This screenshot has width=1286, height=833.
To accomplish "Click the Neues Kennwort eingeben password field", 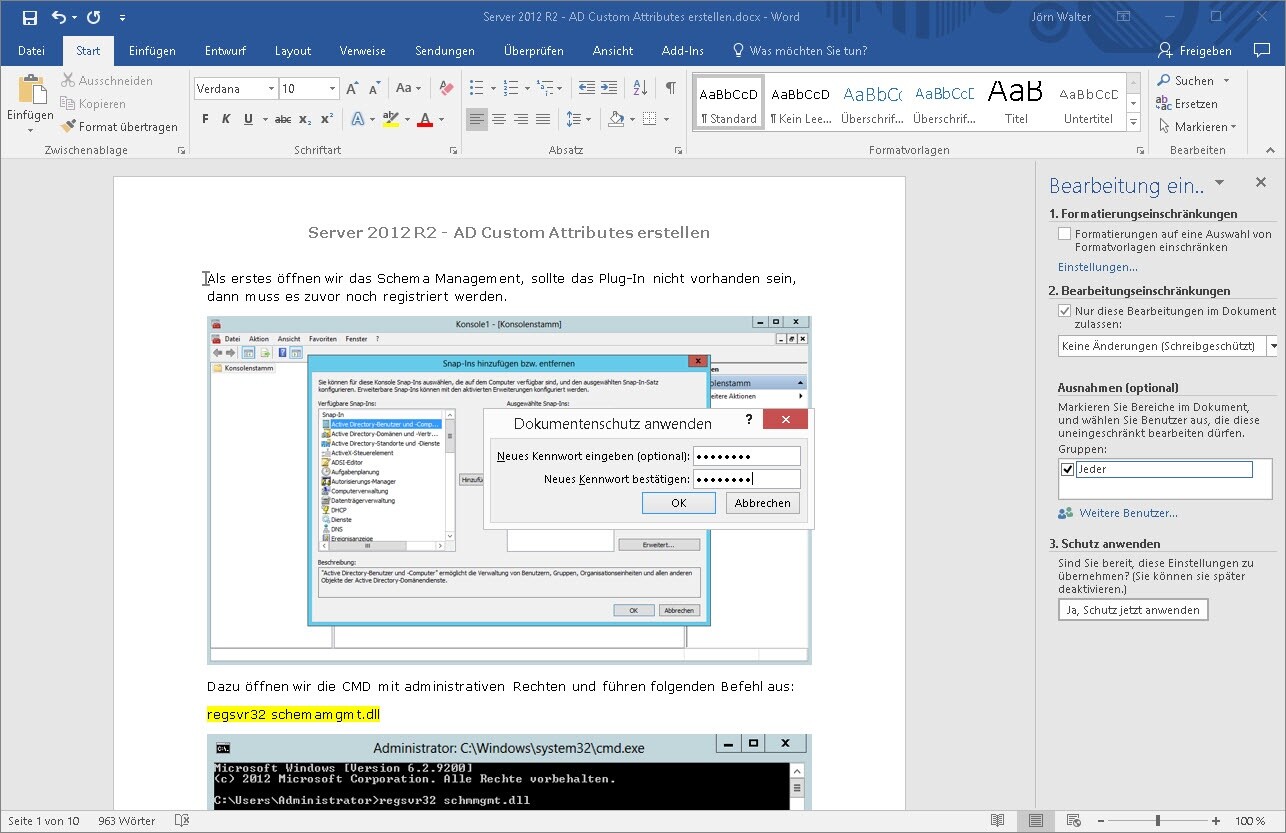I will [746, 456].
